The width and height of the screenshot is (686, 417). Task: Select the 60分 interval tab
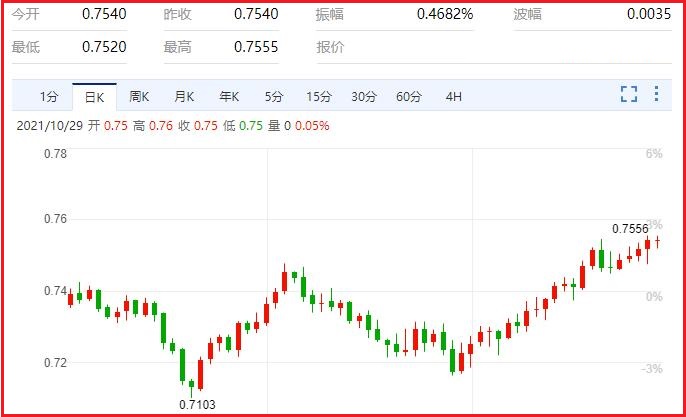(x=409, y=96)
